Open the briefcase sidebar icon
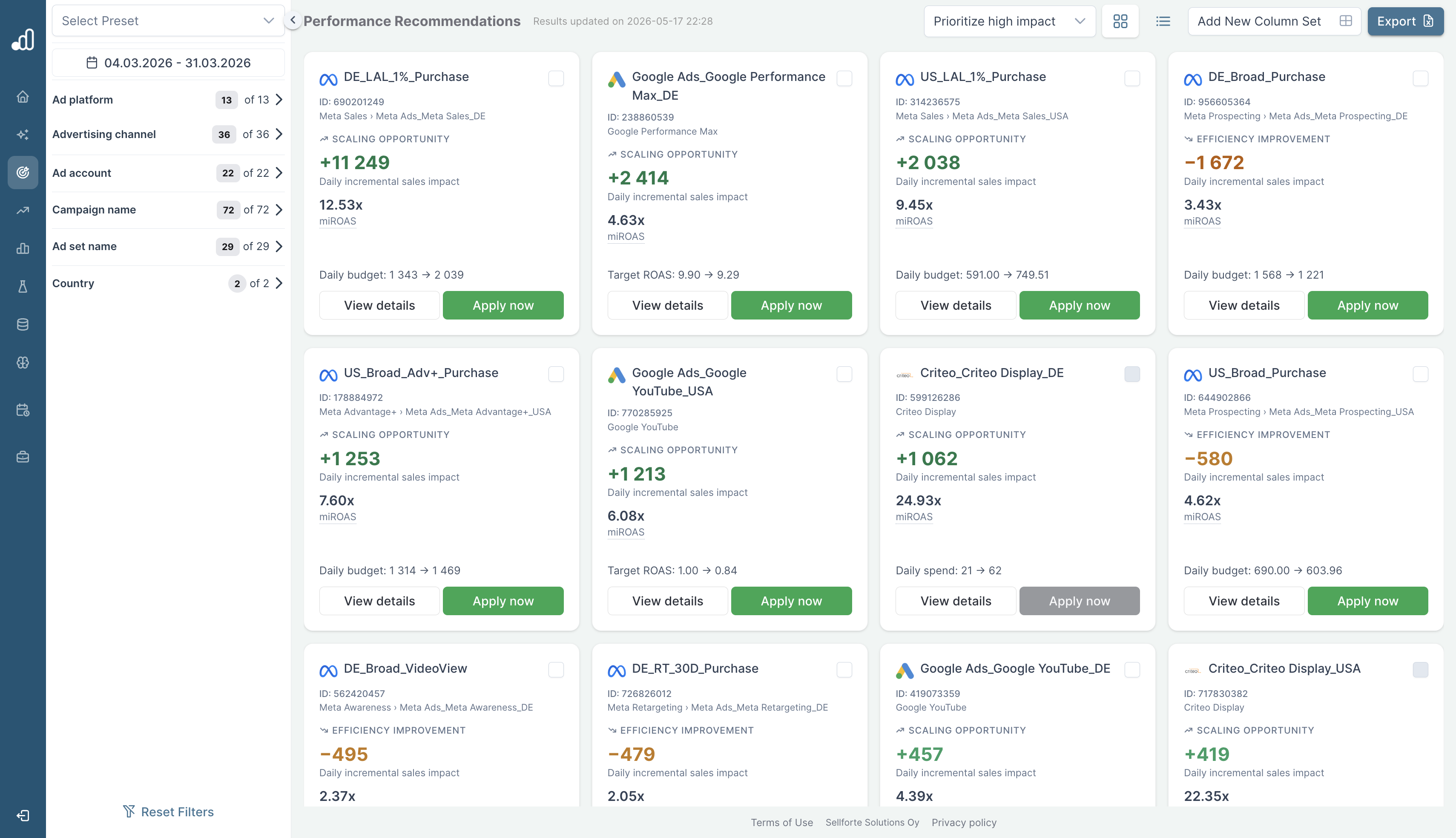 [23, 457]
